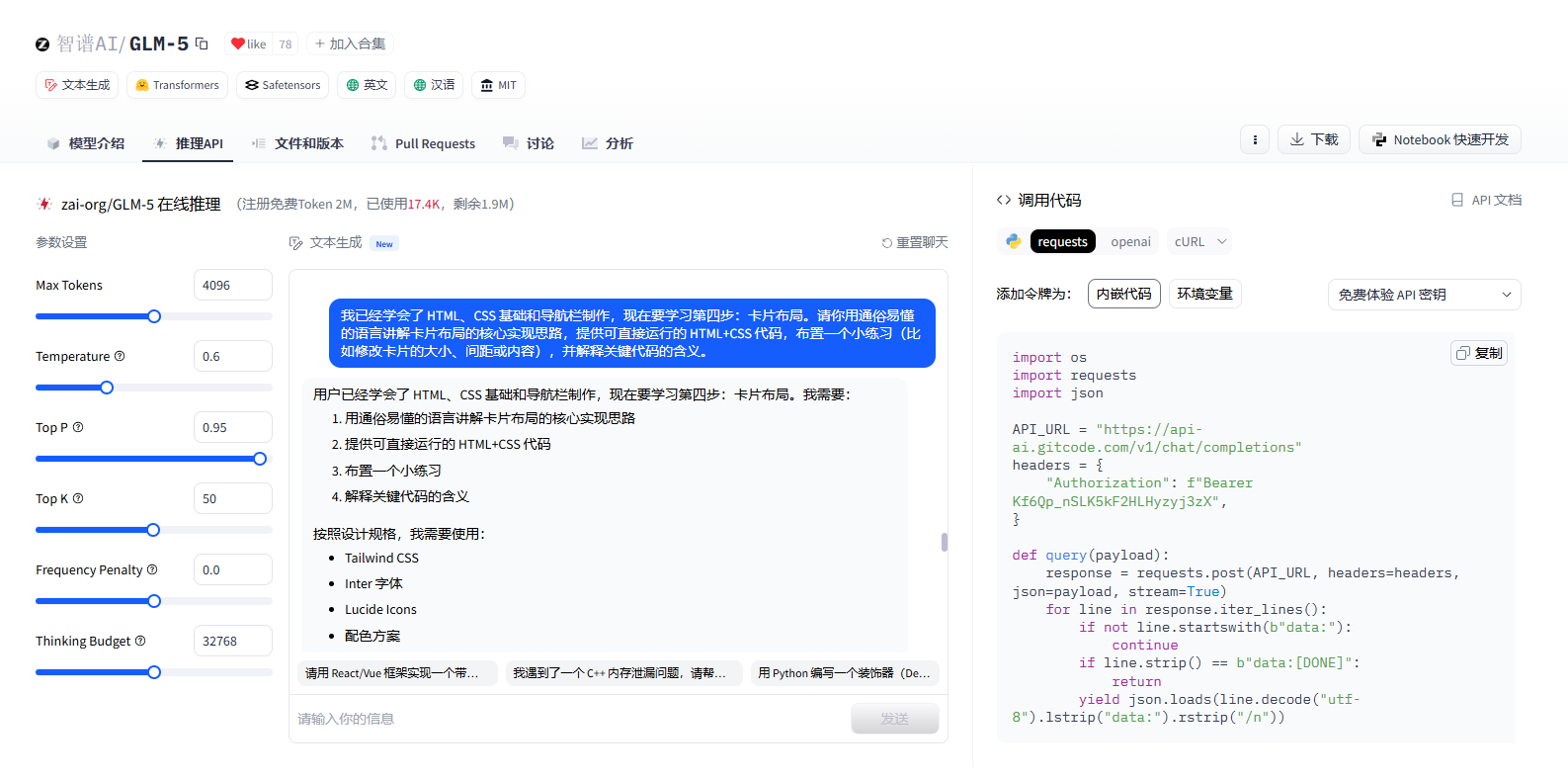The image size is (1568, 781).
Task: Show Top K help info icon
Action: (78, 498)
